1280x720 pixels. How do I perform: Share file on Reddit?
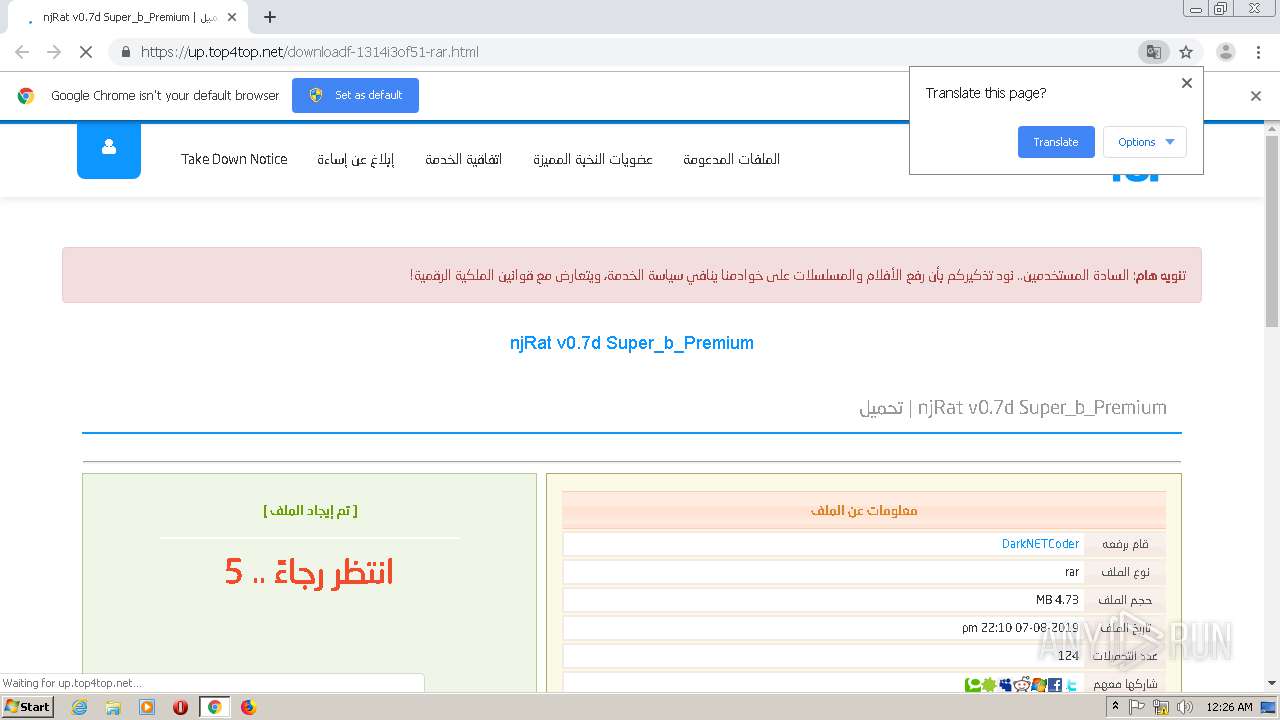pos(1022,685)
